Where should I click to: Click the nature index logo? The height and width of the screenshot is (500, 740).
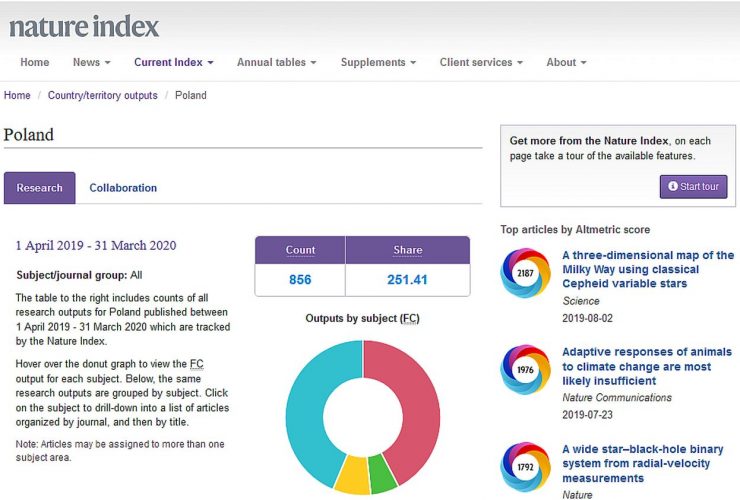84,26
